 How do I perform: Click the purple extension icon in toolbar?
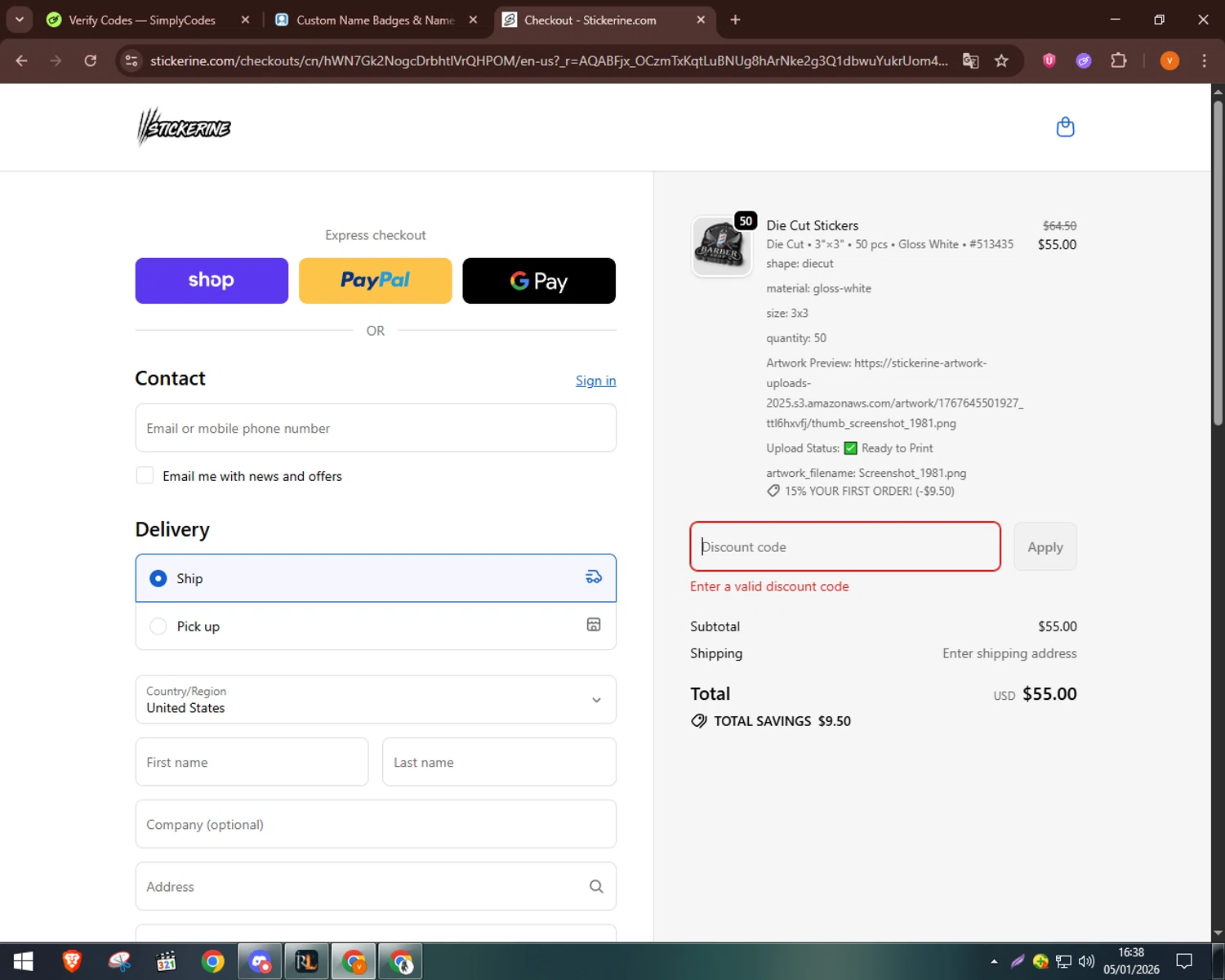point(1084,60)
